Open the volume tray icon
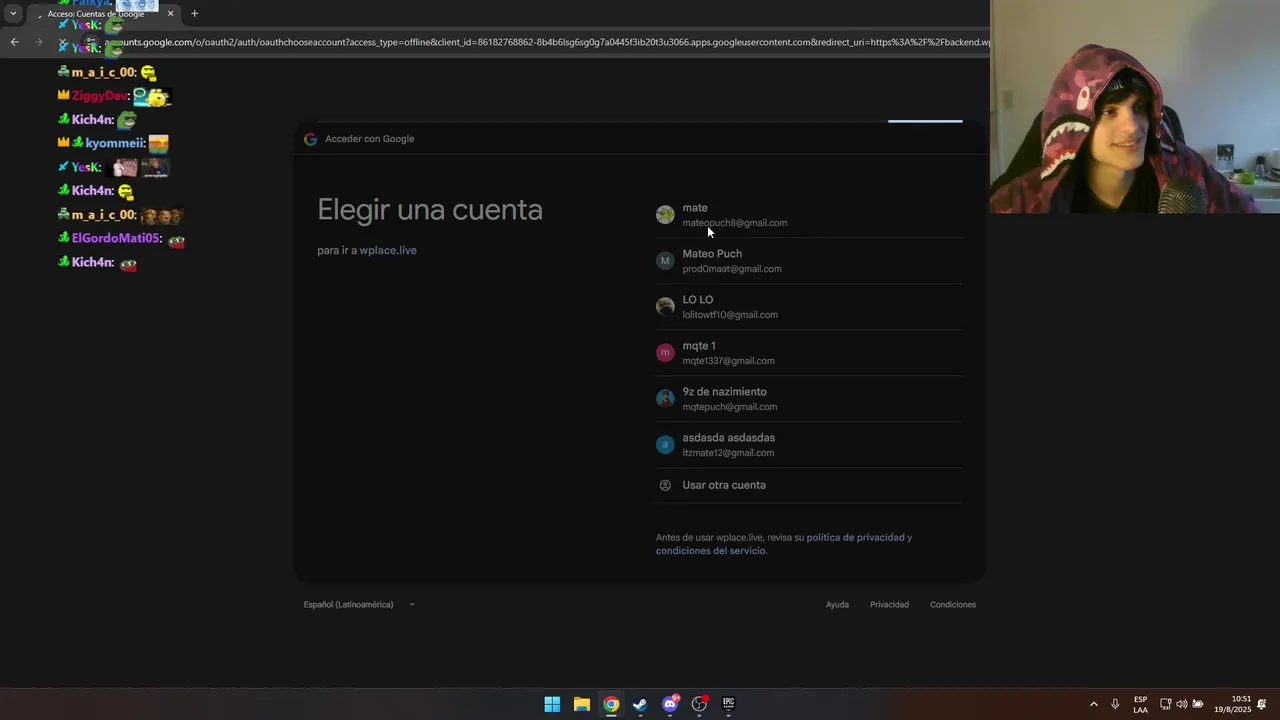The height and width of the screenshot is (720, 1280). [x=1181, y=704]
